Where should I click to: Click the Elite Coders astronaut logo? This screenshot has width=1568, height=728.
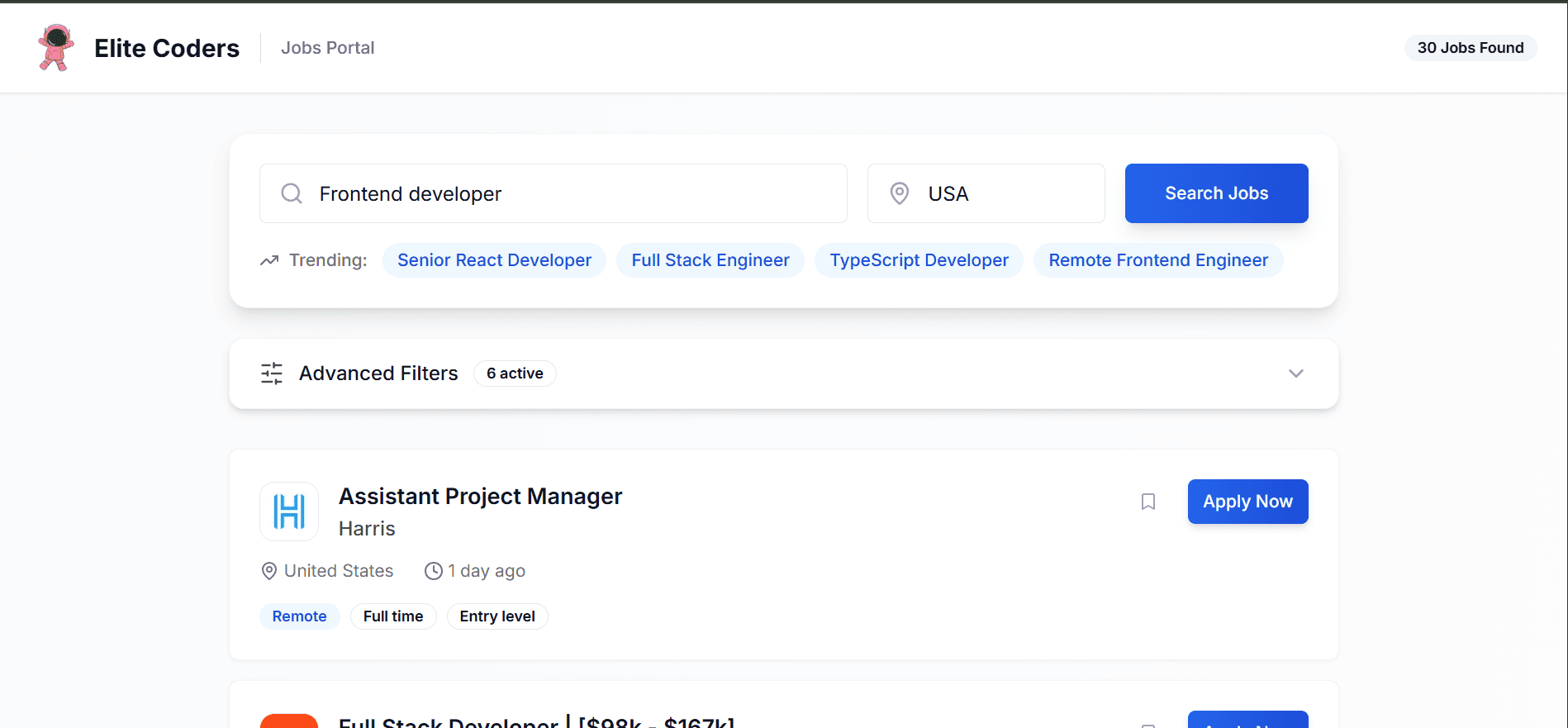[x=56, y=47]
